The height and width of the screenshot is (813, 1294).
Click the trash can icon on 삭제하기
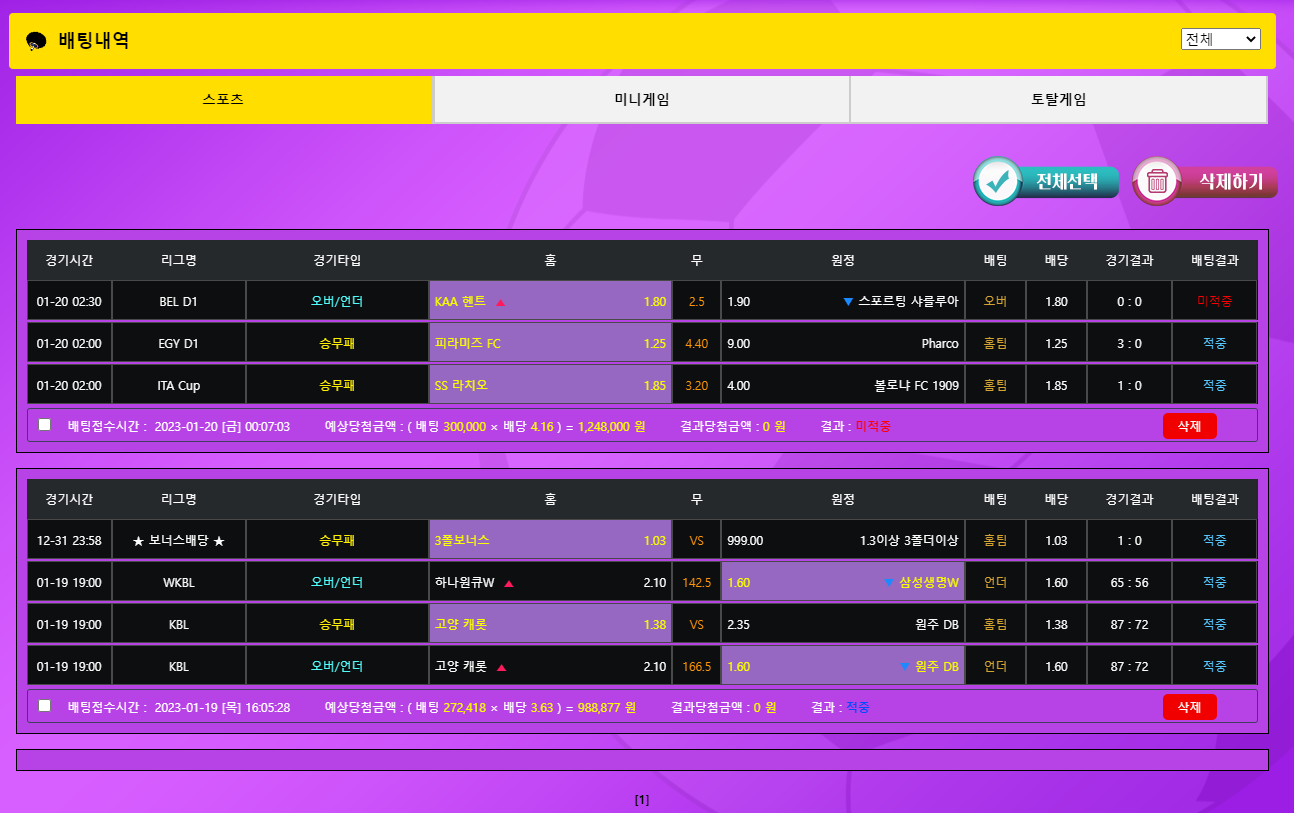click(1157, 181)
